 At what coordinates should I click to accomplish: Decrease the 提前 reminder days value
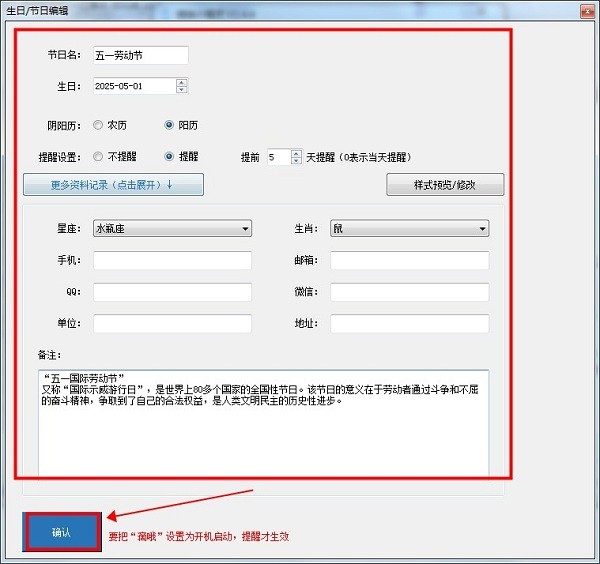tap(297, 161)
